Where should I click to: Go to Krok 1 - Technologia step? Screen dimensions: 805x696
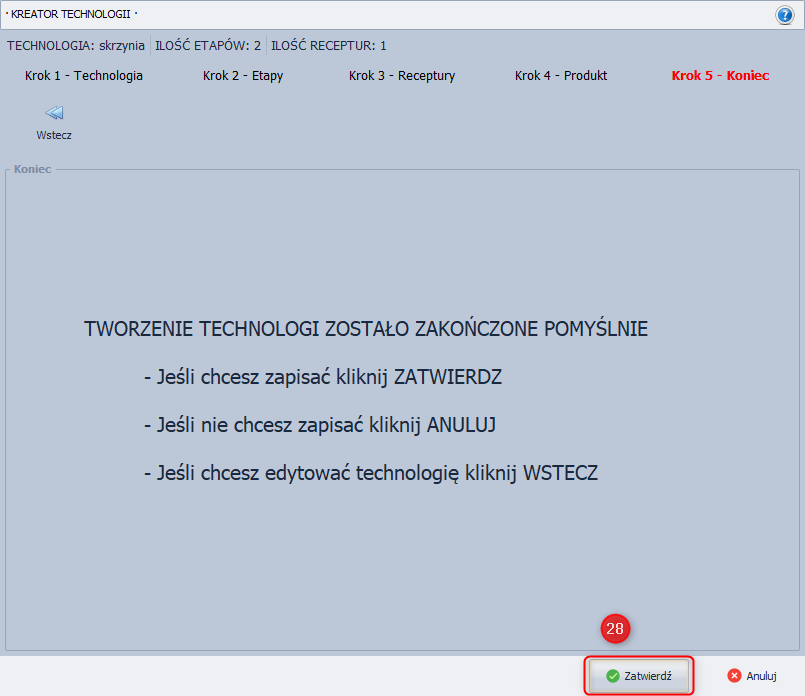pos(84,76)
